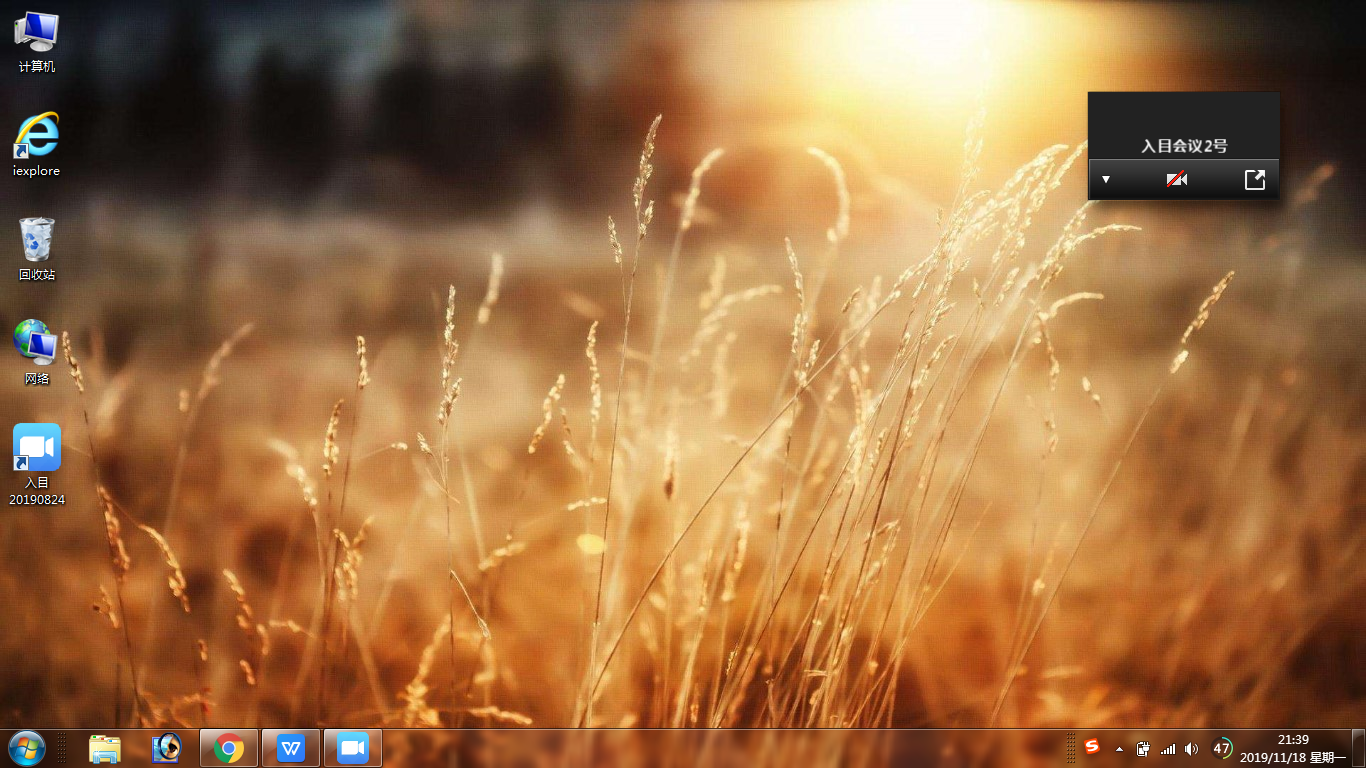Open the file explorer from the taskbar
Viewport: 1366px width, 768px height.
click(x=105, y=748)
